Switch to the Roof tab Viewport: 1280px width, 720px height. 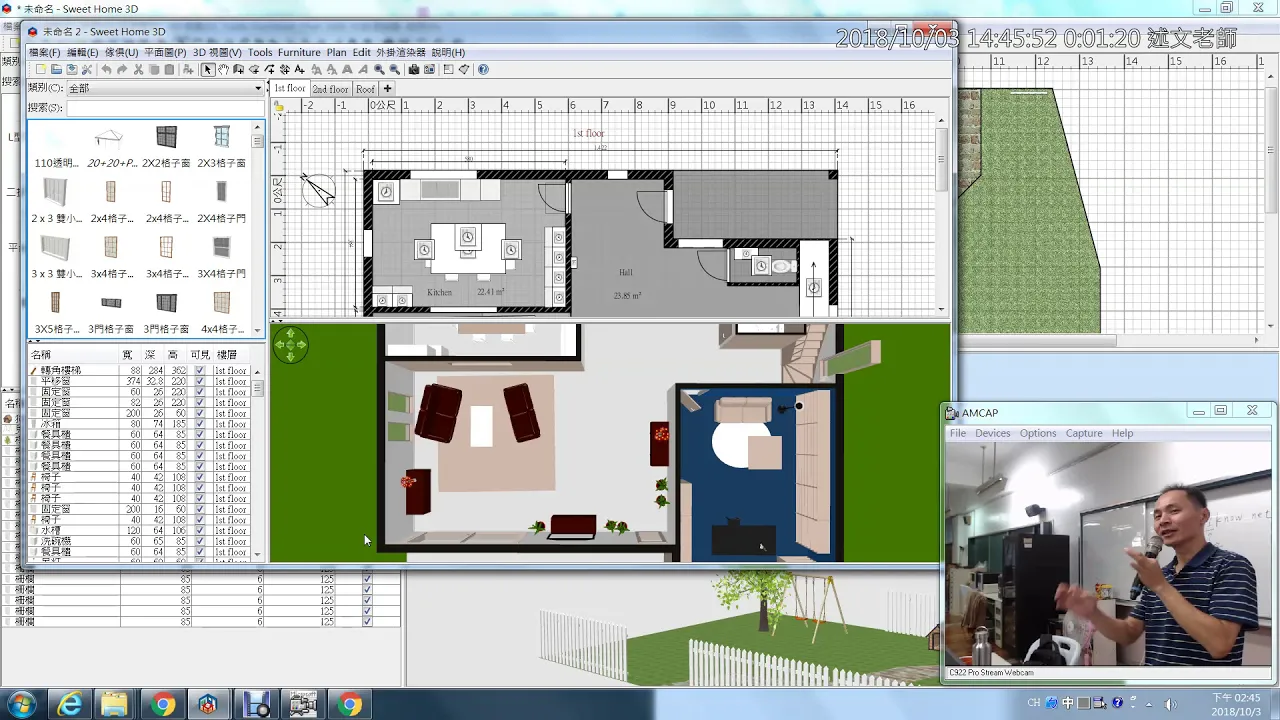pyautogui.click(x=365, y=89)
